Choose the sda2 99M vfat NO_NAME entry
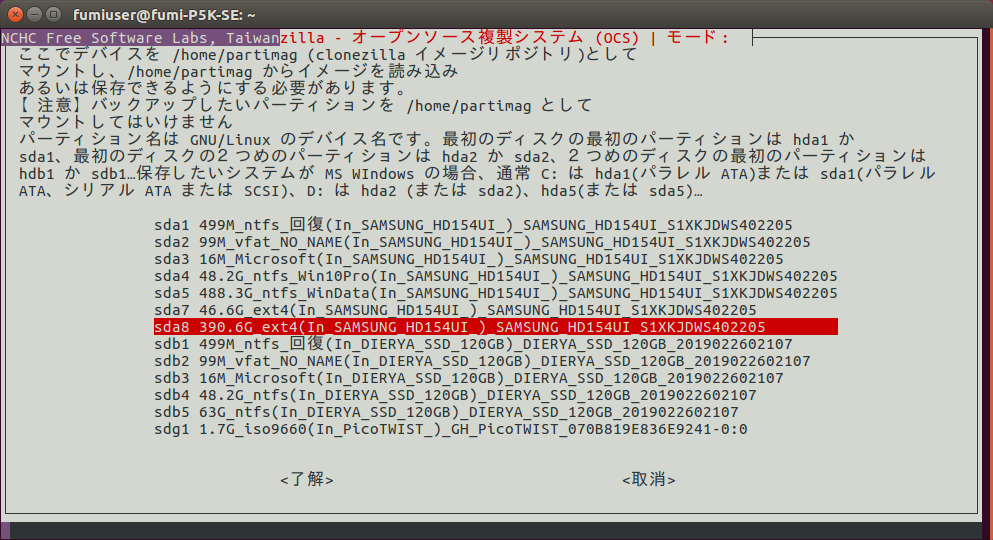The width and height of the screenshot is (993, 540). (482, 242)
